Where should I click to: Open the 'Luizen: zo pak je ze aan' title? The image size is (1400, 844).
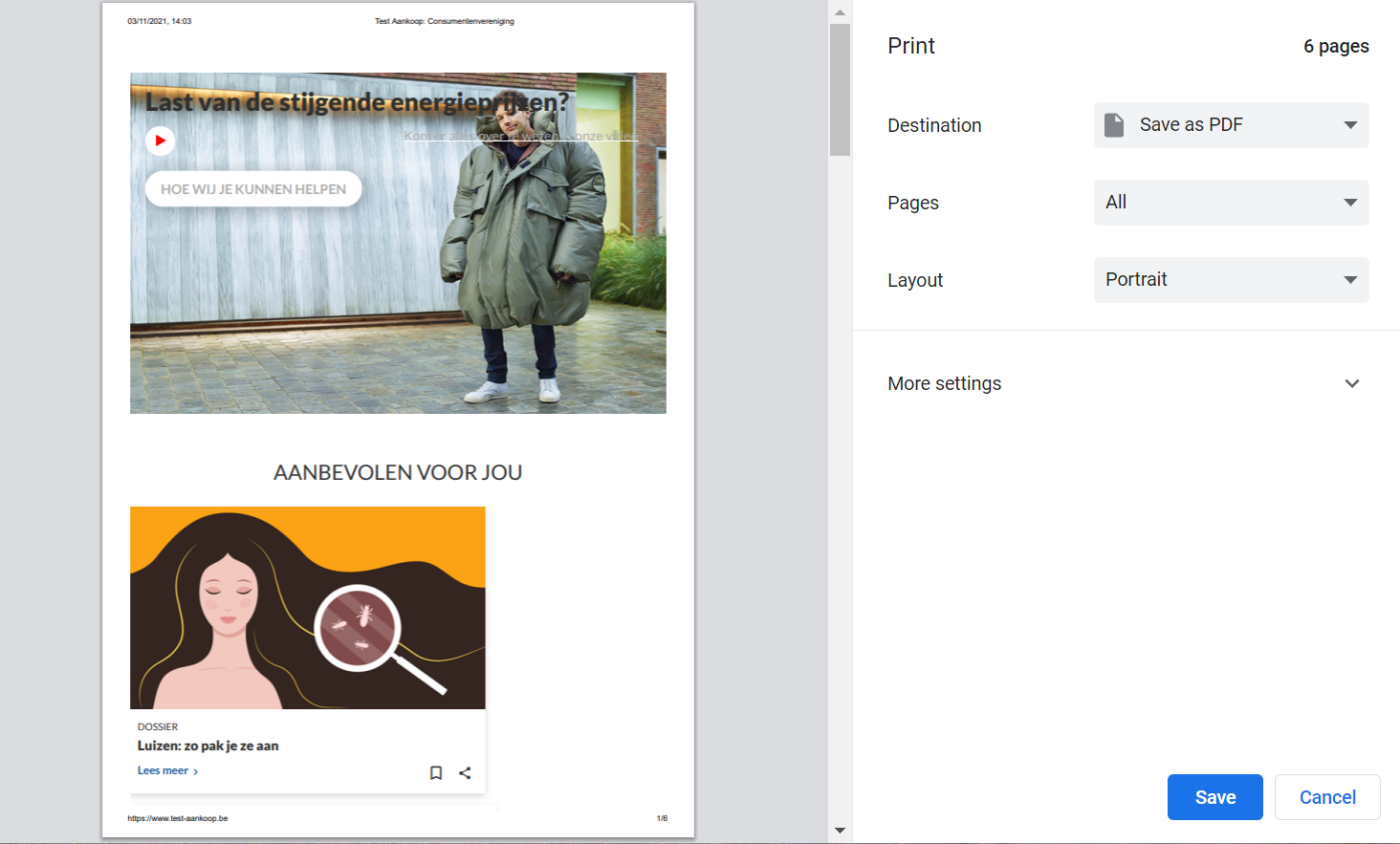pyautogui.click(x=208, y=746)
